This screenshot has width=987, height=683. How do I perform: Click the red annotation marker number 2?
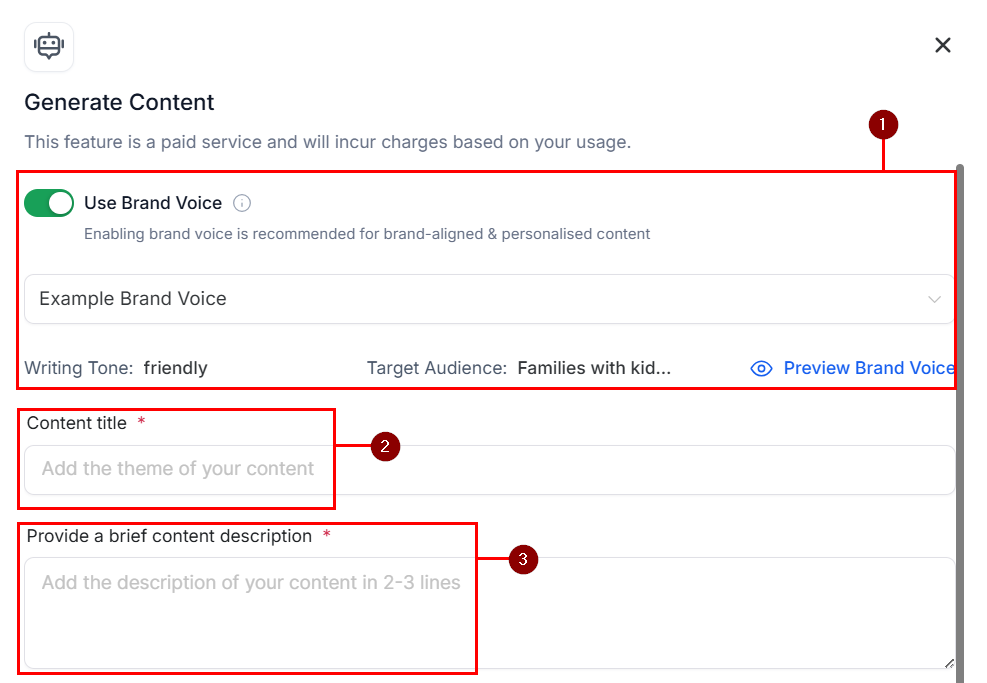click(x=385, y=446)
